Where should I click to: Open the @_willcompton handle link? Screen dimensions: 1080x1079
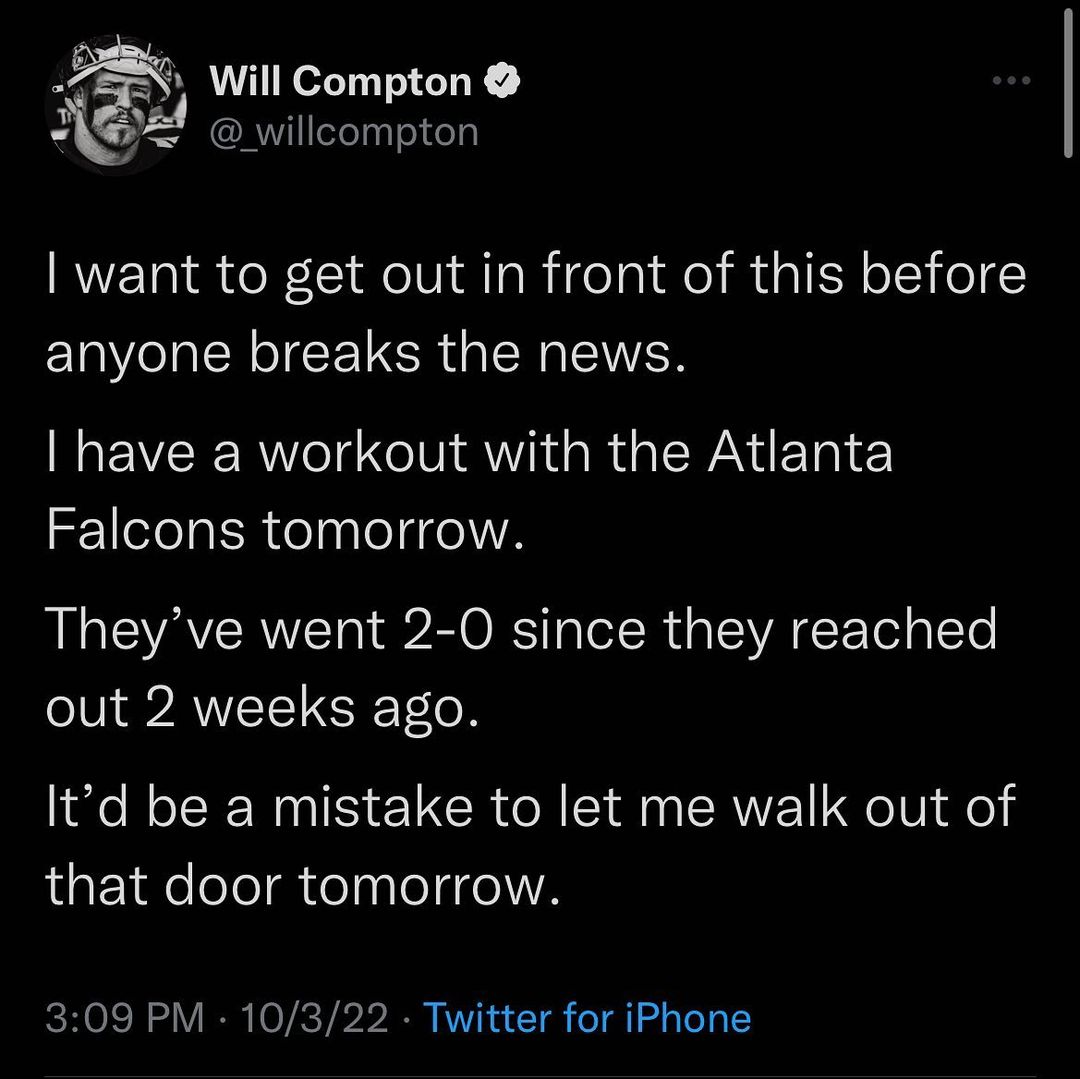pyautogui.click(x=343, y=131)
